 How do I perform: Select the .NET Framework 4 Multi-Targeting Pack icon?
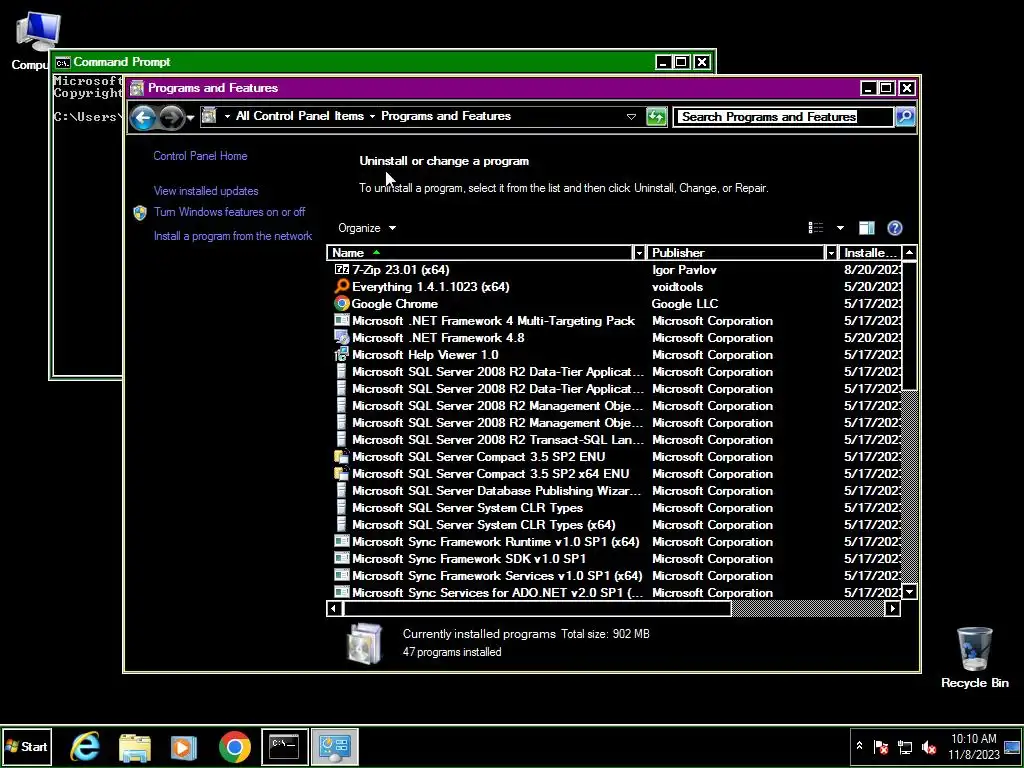pos(342,321)
